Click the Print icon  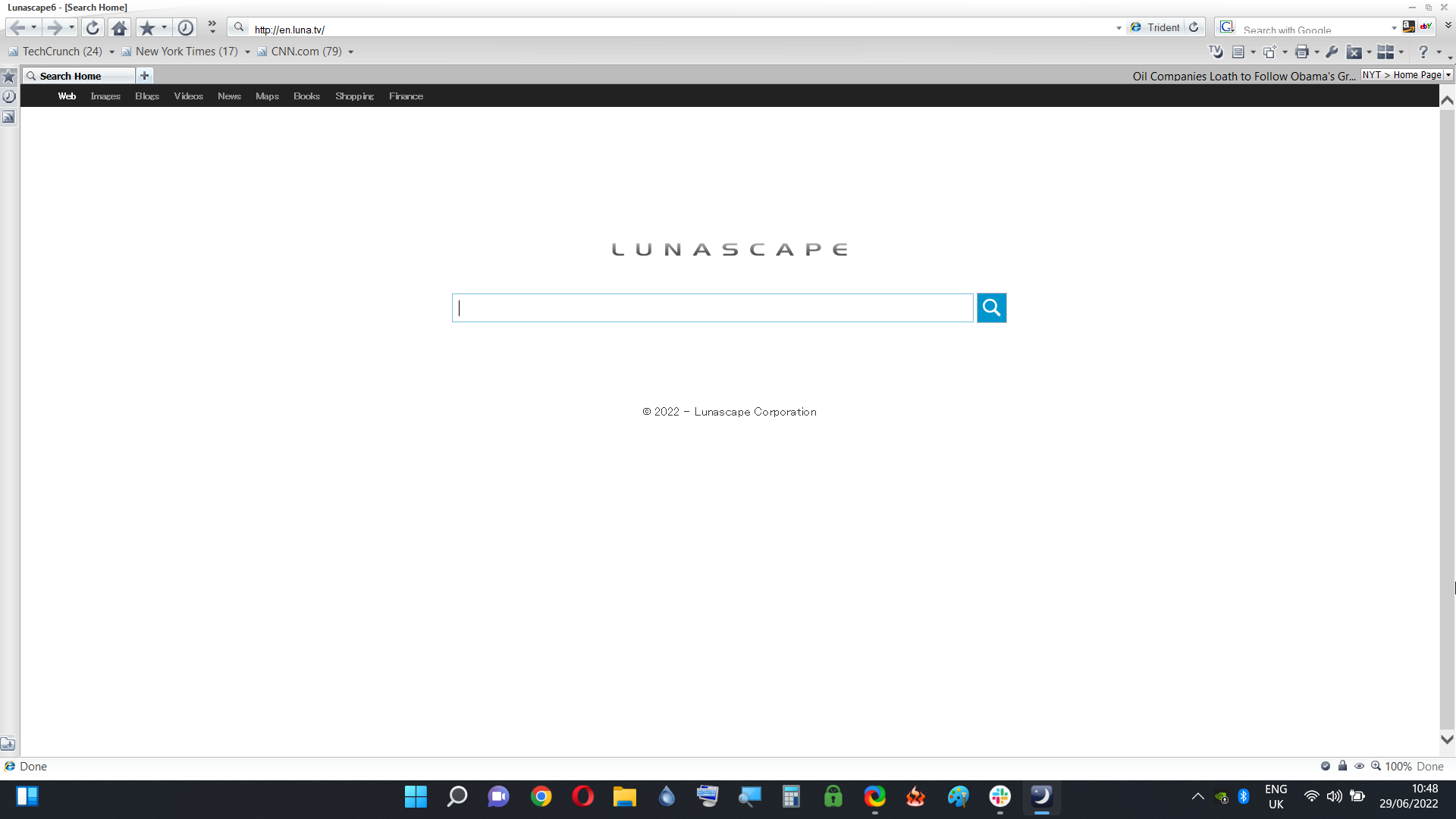(x=1302, y=52)
